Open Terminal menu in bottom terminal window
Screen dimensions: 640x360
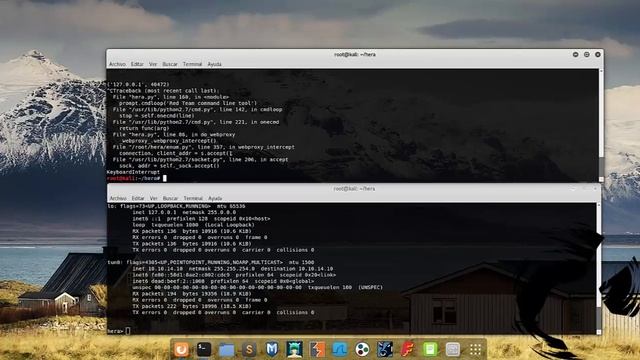pos(193,198)
